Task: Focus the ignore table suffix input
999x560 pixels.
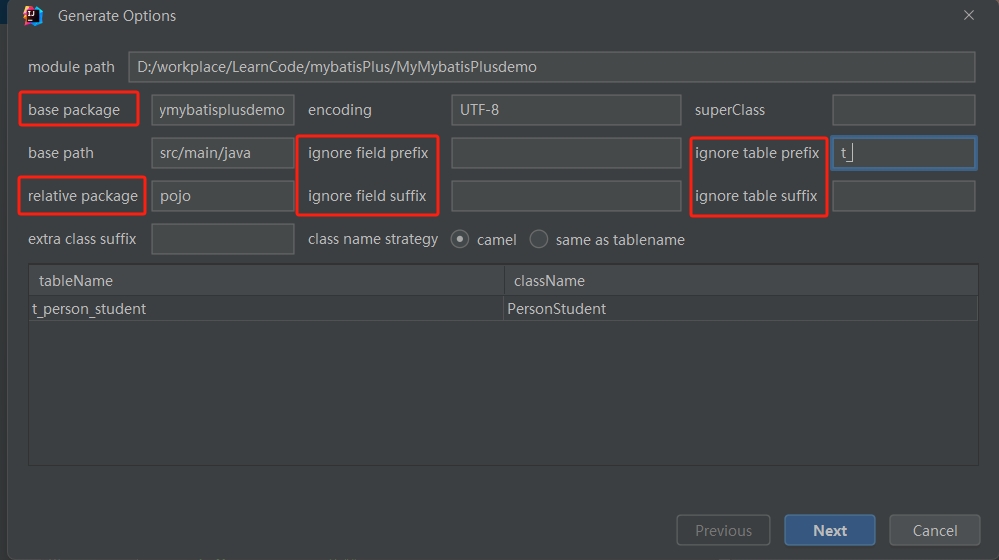Action: click(903, 196)
